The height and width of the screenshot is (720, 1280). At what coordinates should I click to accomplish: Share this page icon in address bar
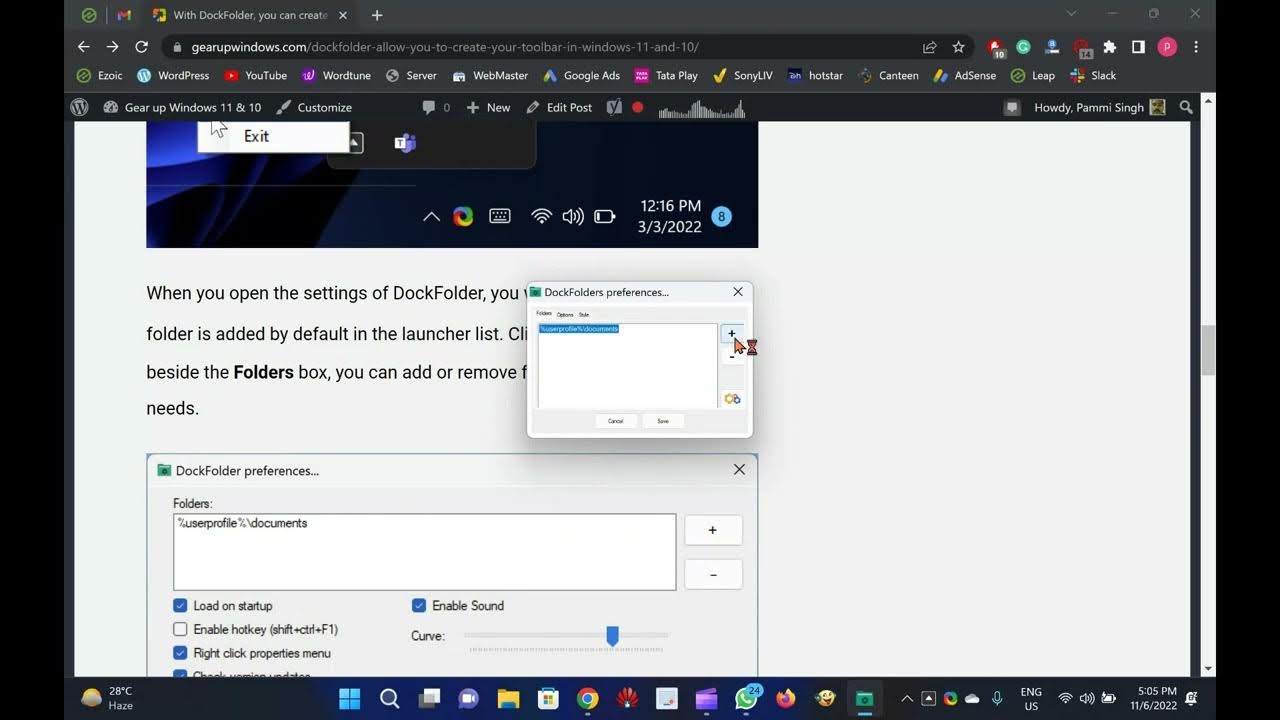click(930, 47)
